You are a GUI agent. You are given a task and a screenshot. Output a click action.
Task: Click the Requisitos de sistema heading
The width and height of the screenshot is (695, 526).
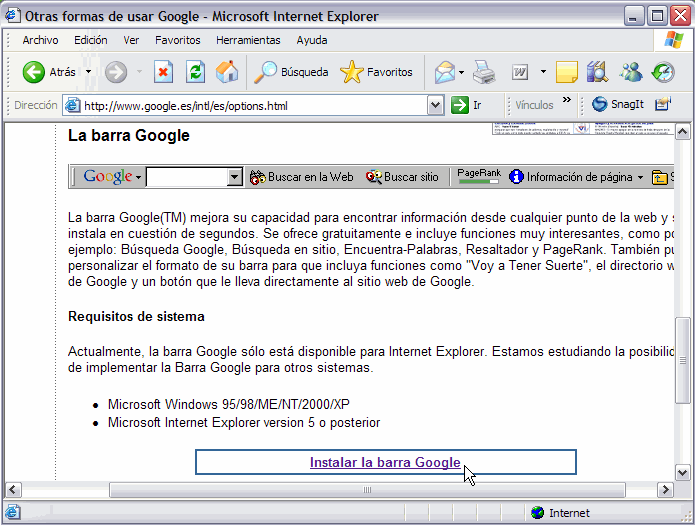pos(136,316)
